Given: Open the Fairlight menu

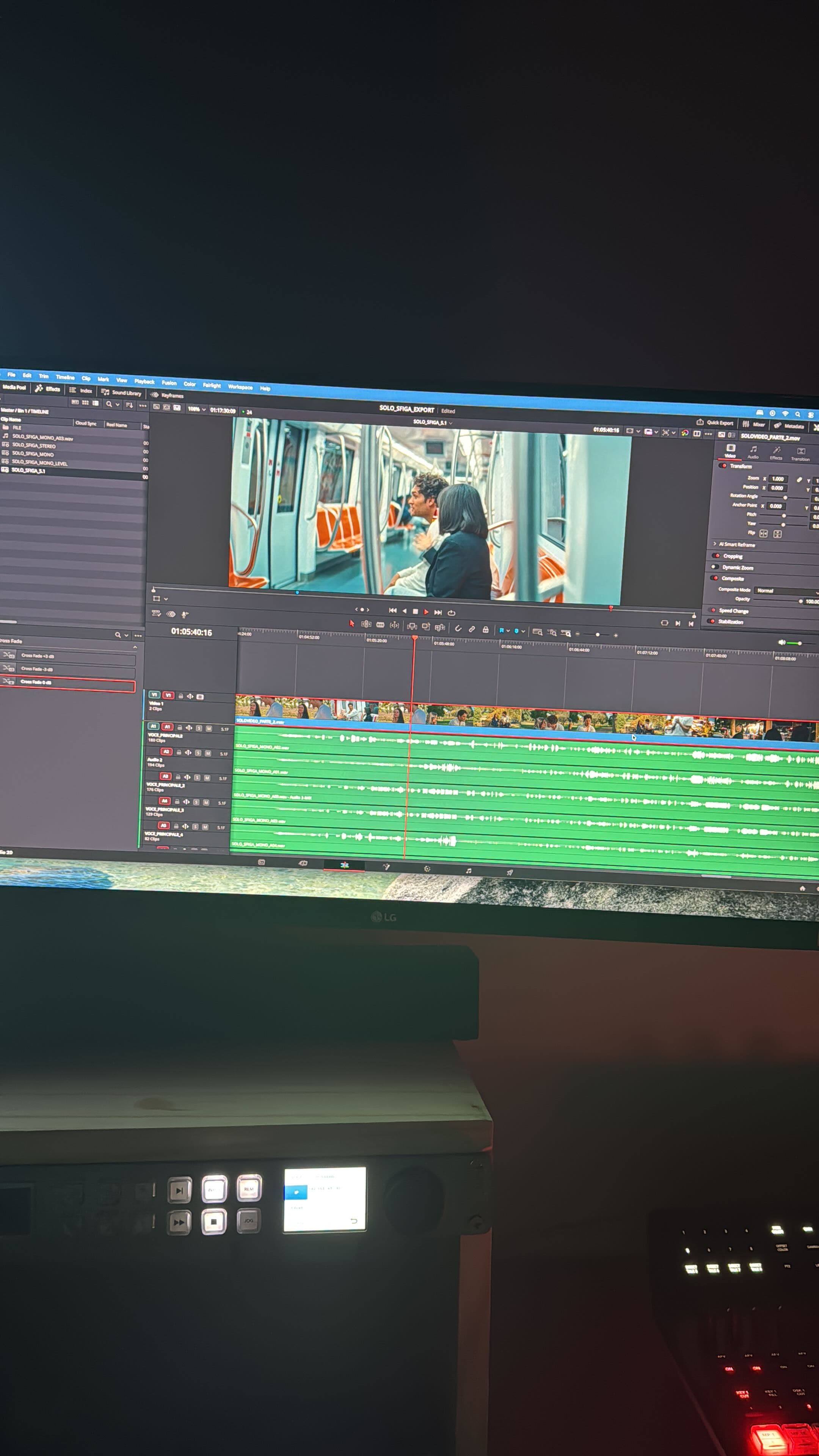Looking at the screenshot, I should 212,385.
